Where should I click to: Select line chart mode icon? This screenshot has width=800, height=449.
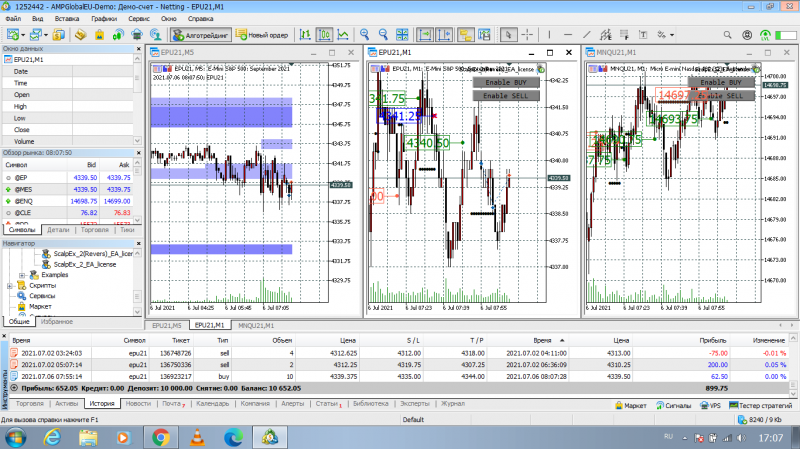point(343,35)
